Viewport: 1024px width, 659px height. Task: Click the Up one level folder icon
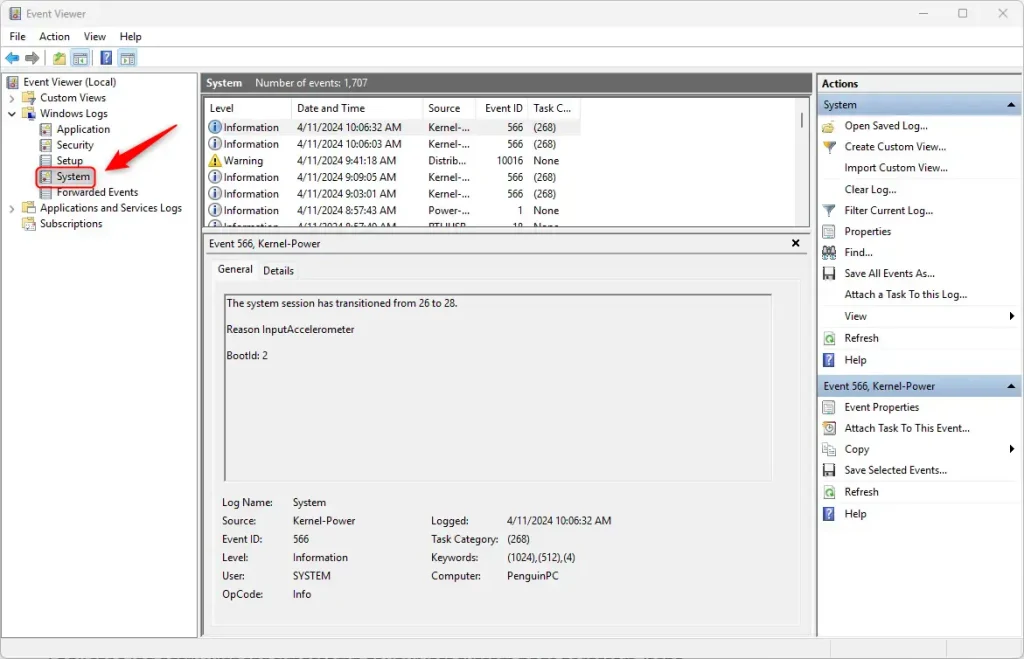tap(59, 58)
